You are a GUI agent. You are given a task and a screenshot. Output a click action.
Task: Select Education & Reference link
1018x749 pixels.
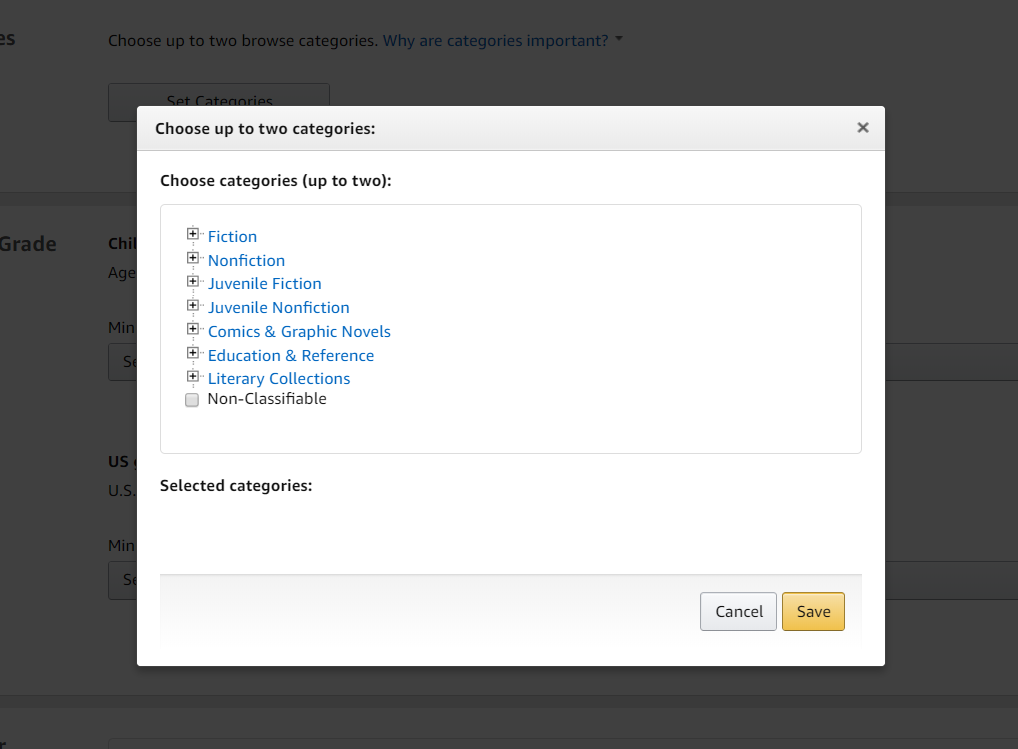(x=290, y=356)
